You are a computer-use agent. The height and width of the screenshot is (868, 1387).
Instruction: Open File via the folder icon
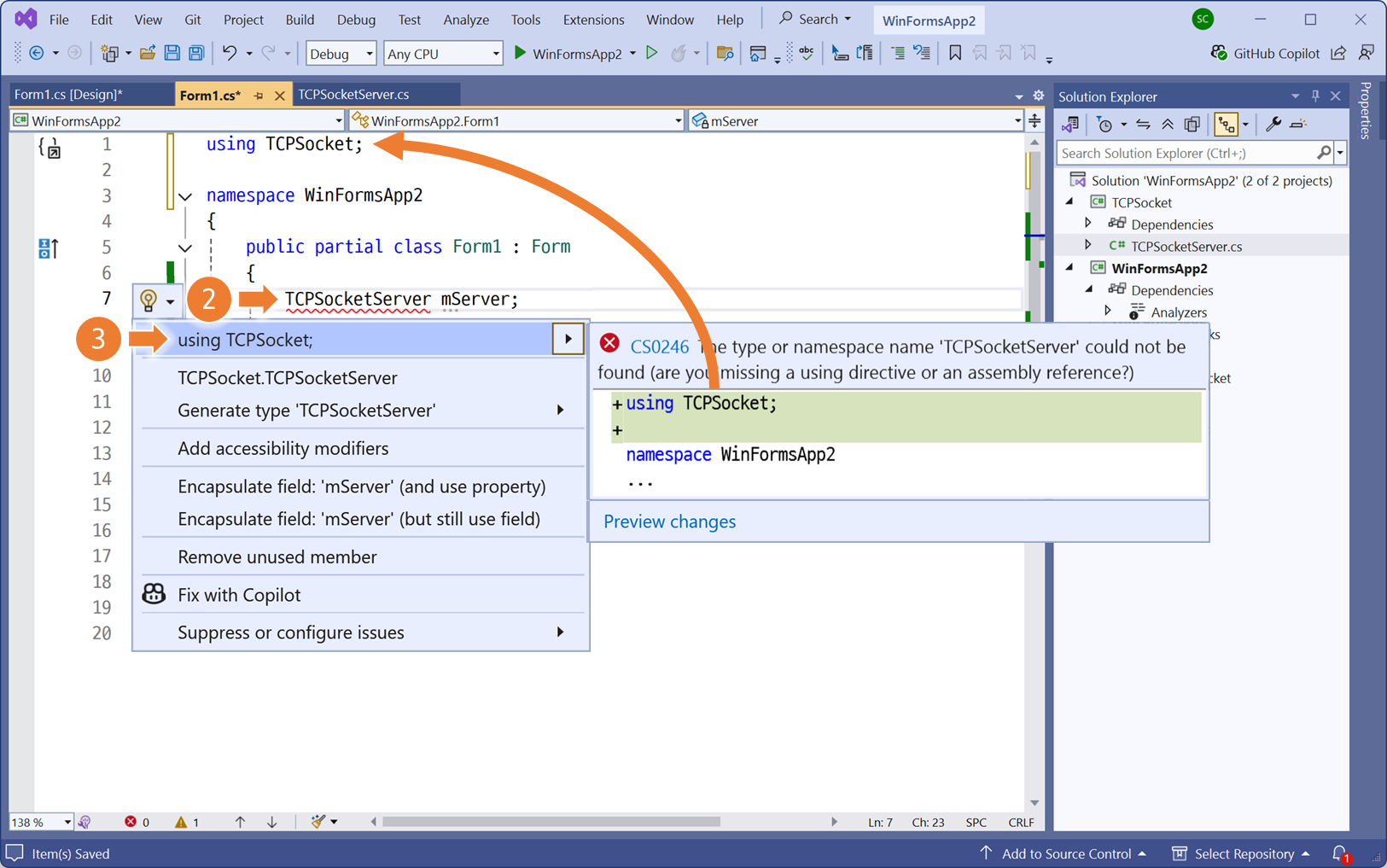[148, 53]
